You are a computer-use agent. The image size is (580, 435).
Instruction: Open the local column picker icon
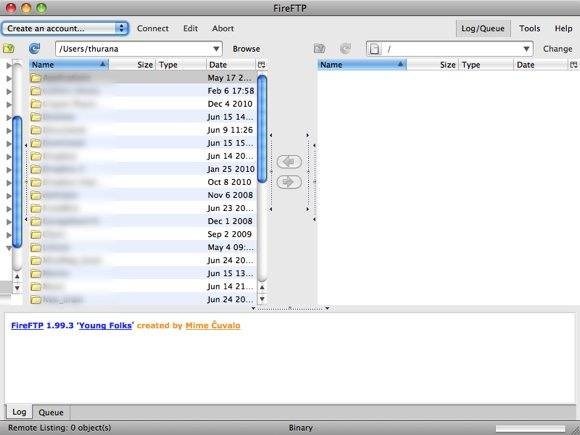click(x=262, y=65)
